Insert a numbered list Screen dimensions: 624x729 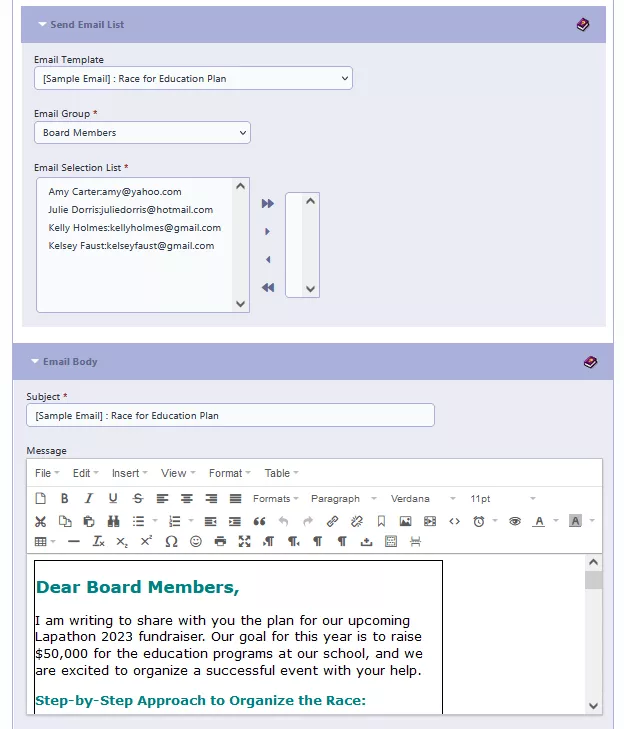(174, 521)
